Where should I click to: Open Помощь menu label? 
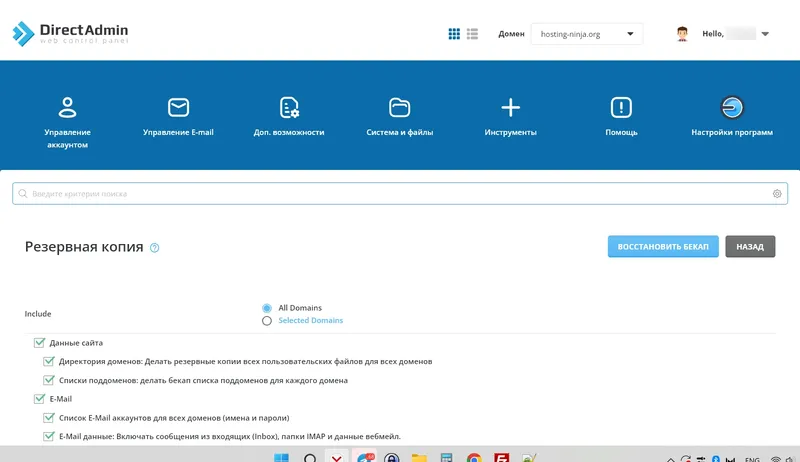click(621, 132)
